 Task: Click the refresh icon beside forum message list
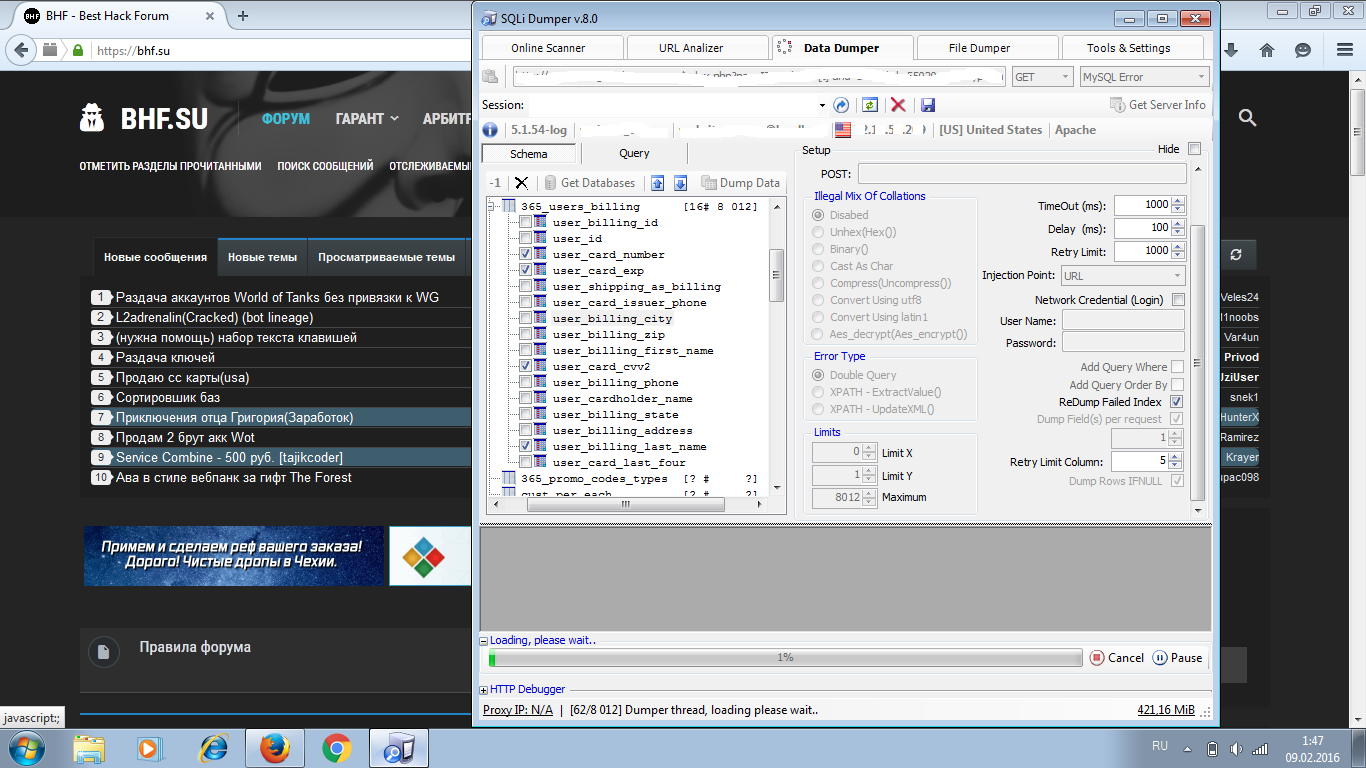pos(1236,255)
